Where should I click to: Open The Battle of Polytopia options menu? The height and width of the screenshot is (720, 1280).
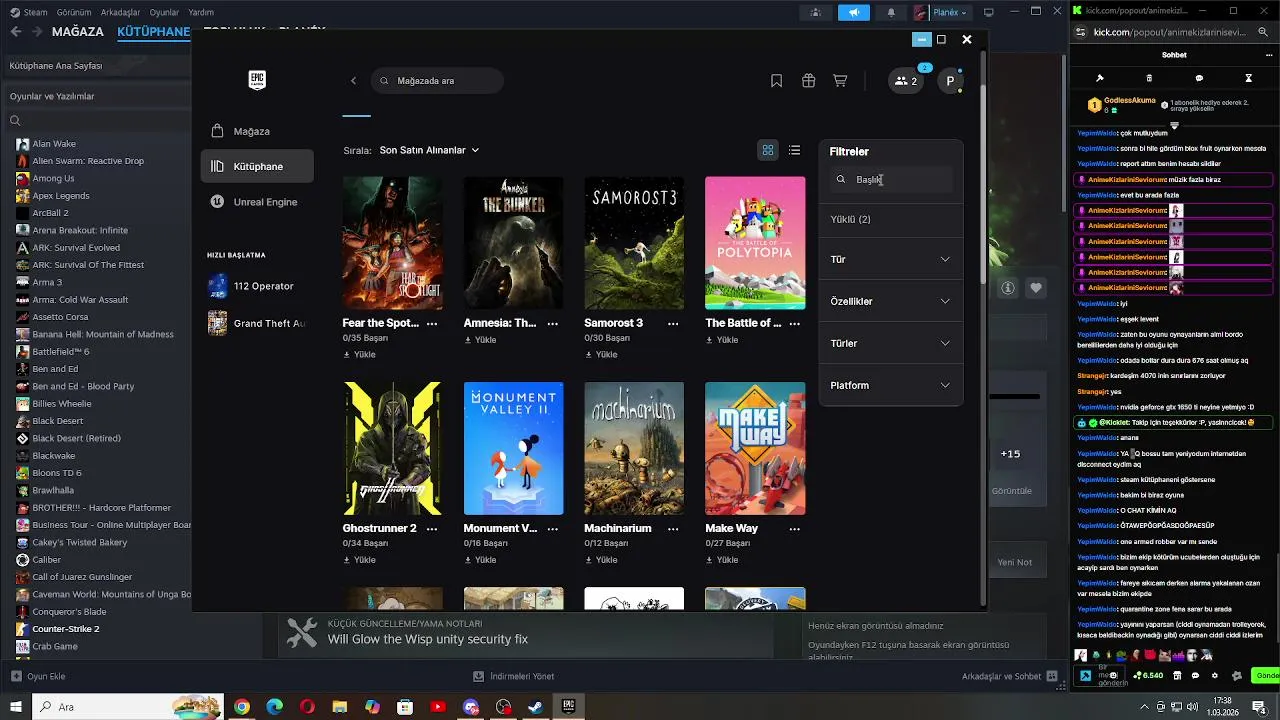click(794, 323)
